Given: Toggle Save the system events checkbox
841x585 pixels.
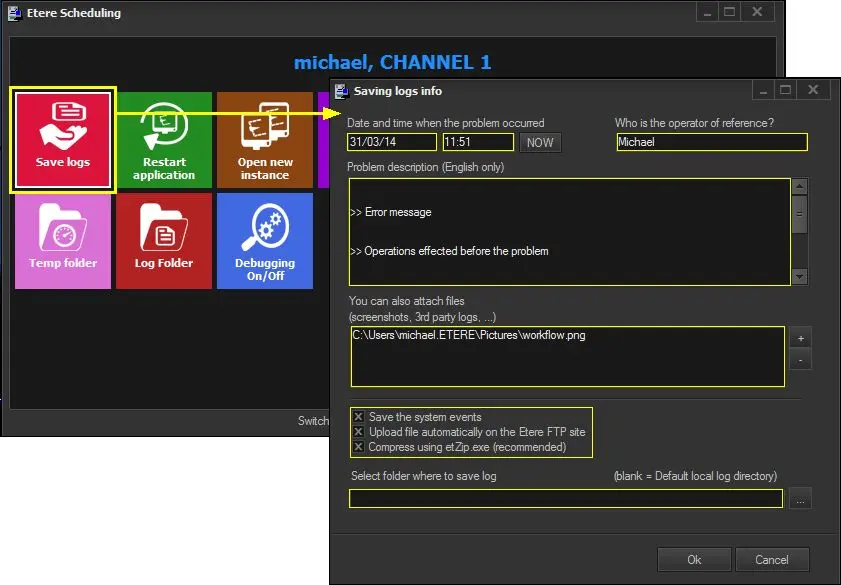Looking at the screenshot, I should [x=359, y=417].
